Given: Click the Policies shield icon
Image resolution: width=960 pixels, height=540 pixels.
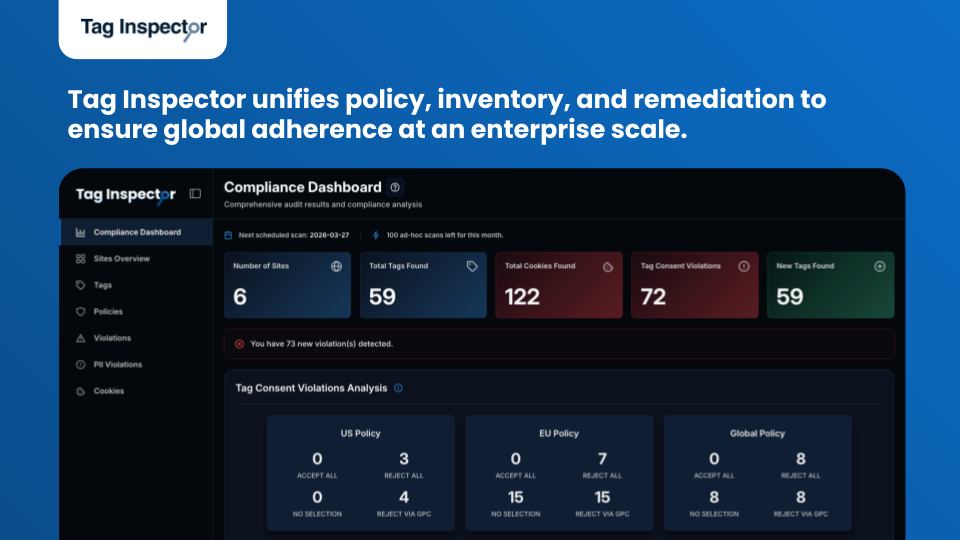Looking at the screenshot, I should pos(80,312).
